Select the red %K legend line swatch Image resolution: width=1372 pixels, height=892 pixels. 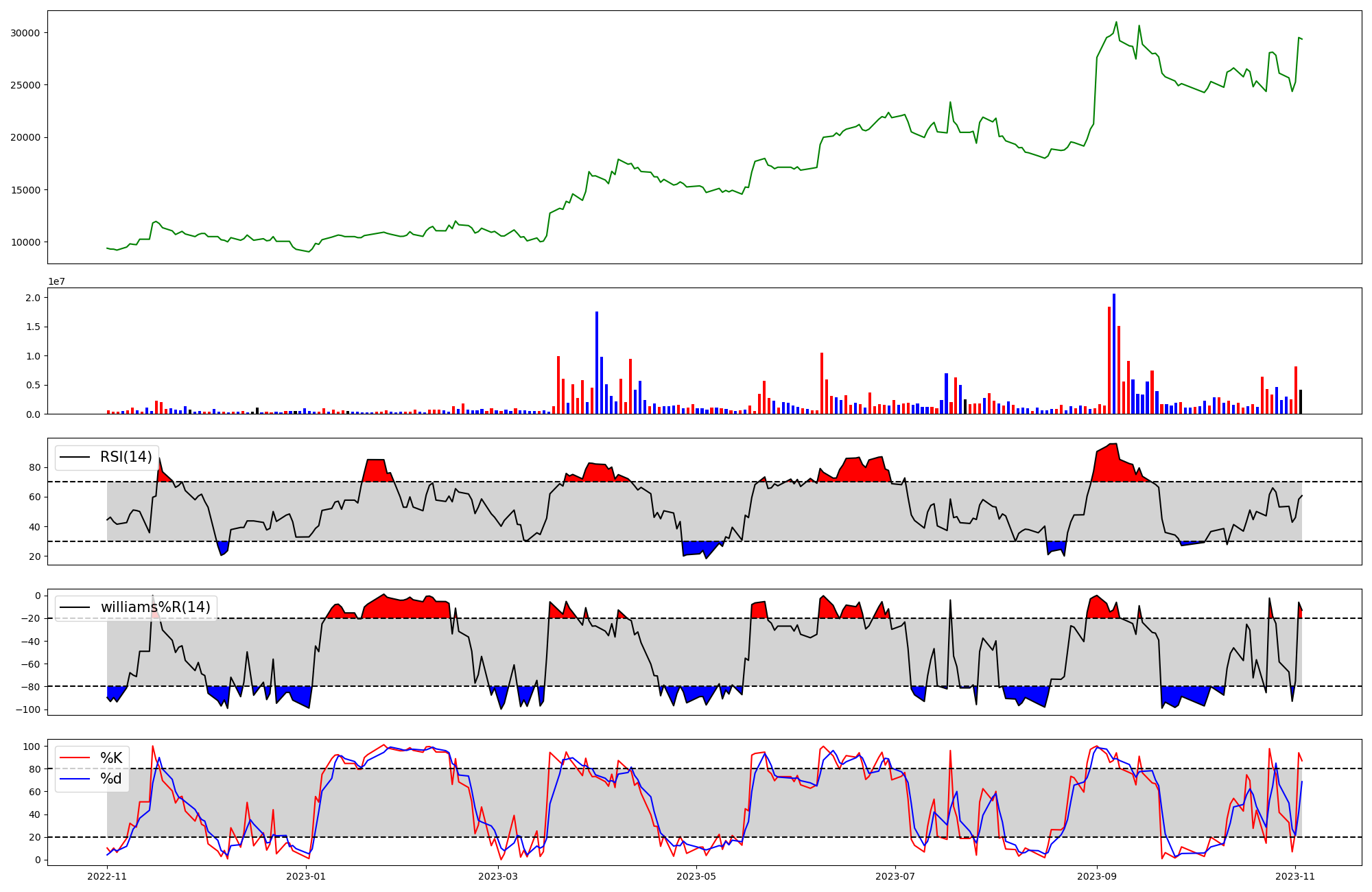click(x=75, y=758)
